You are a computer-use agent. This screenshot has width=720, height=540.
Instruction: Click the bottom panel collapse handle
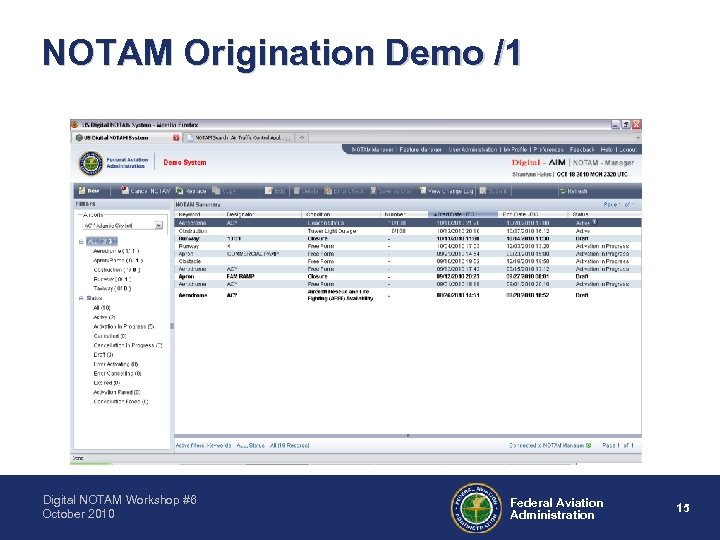coord(408,435)
